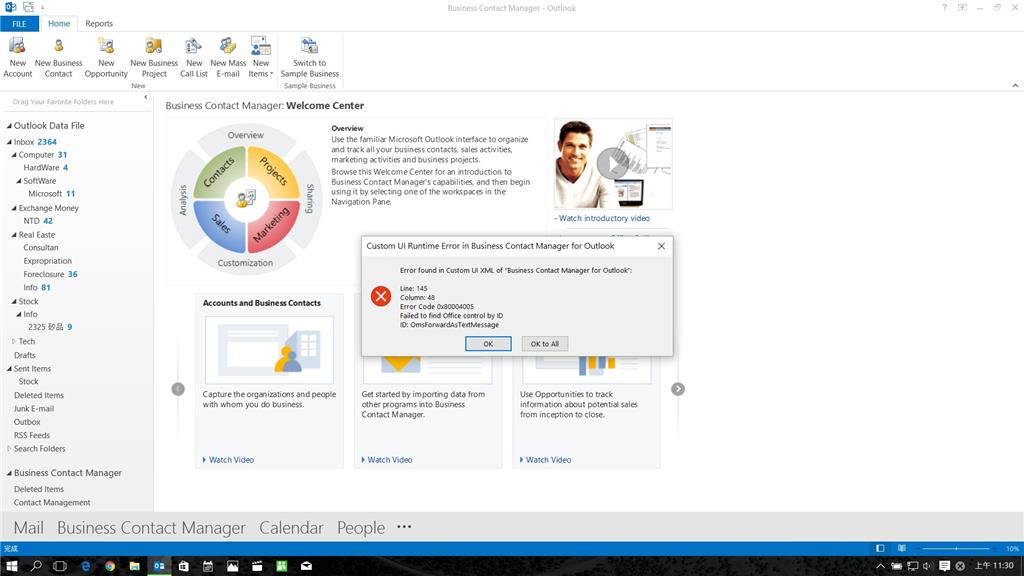1024x576 pixels.
Task: Collapse the Business Contact Manager tree section
Action: click(9, 473)
